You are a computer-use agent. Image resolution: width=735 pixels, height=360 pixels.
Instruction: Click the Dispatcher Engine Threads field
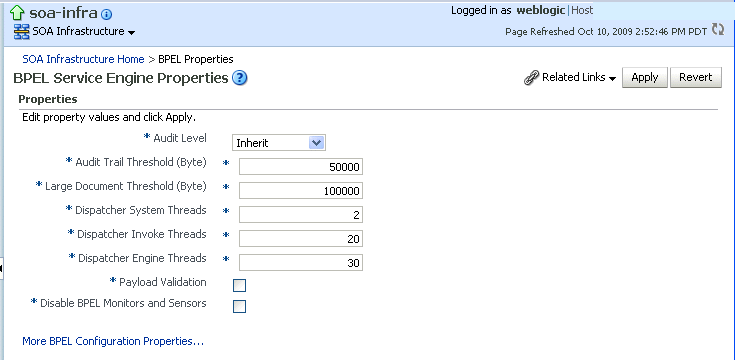pos(300,262)
